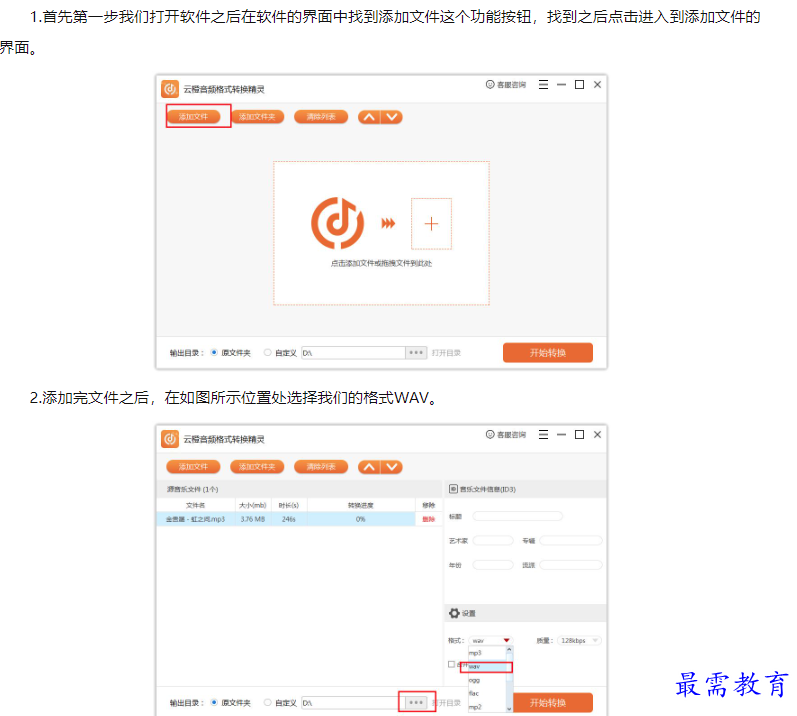Click format list scrollbar down arrow

point(509,708)
